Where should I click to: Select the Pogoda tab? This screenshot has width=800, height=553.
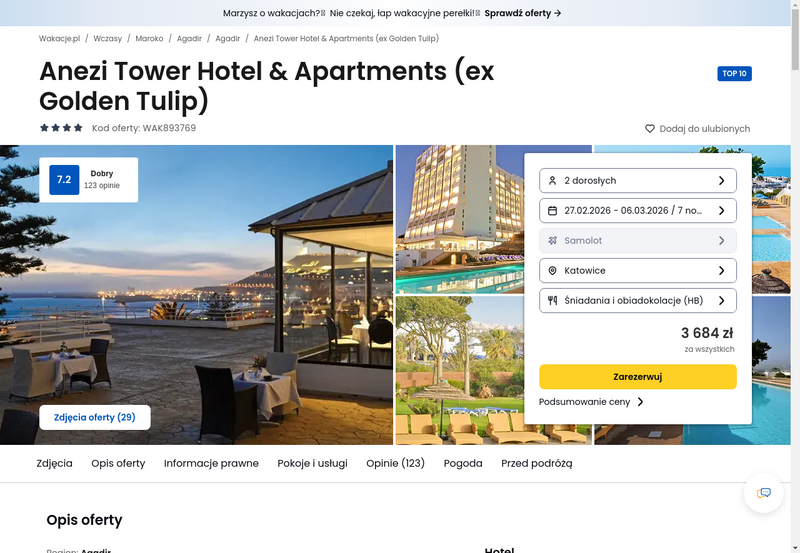click(x=463, y=463)
